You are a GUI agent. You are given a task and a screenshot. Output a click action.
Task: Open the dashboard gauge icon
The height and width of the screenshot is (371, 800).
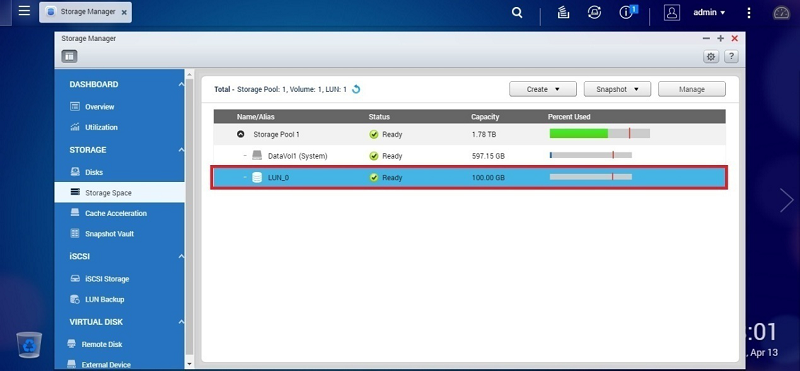(x=782, y=13)
